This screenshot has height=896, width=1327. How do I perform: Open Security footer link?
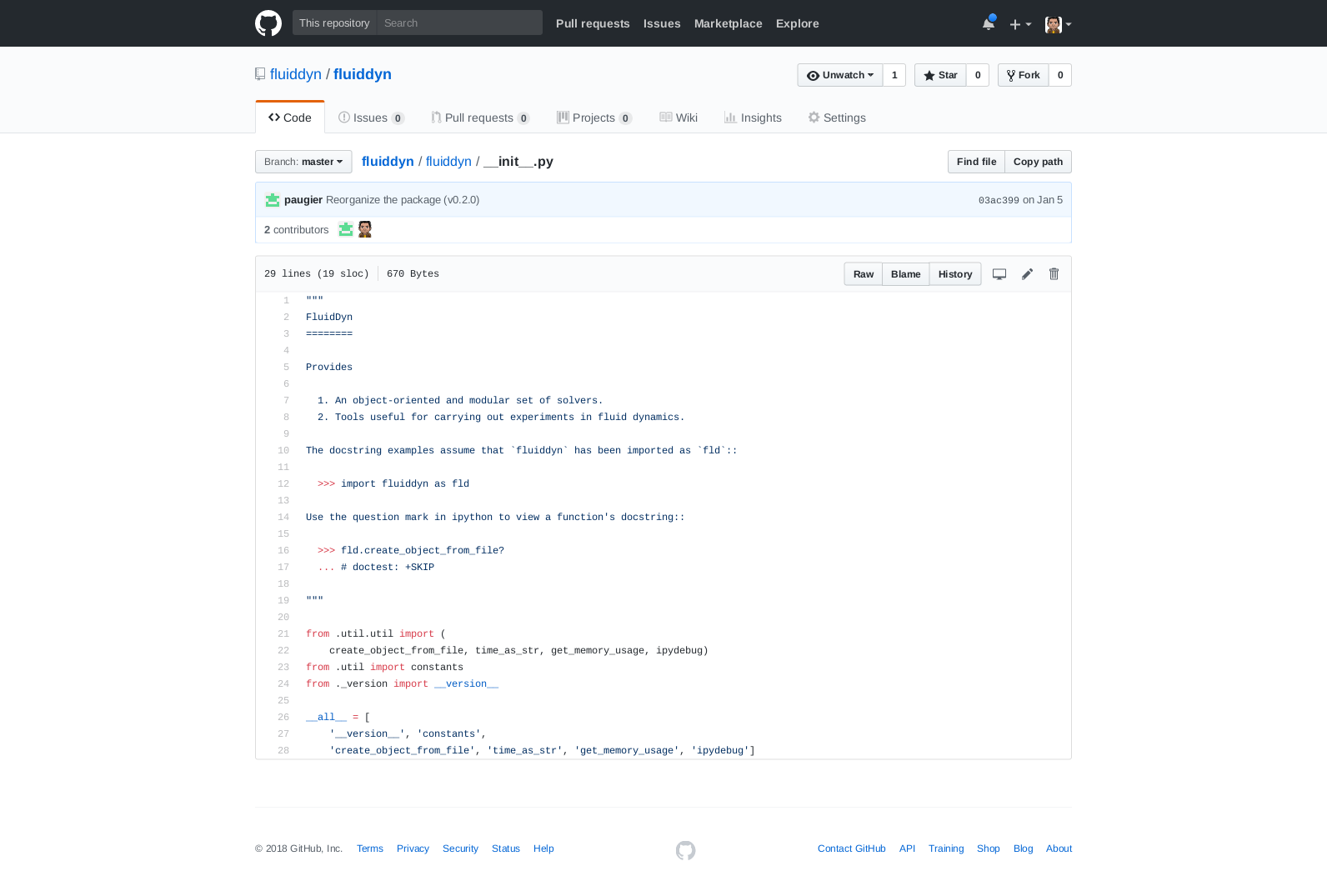pyautogui.click(x=460, y=848)
